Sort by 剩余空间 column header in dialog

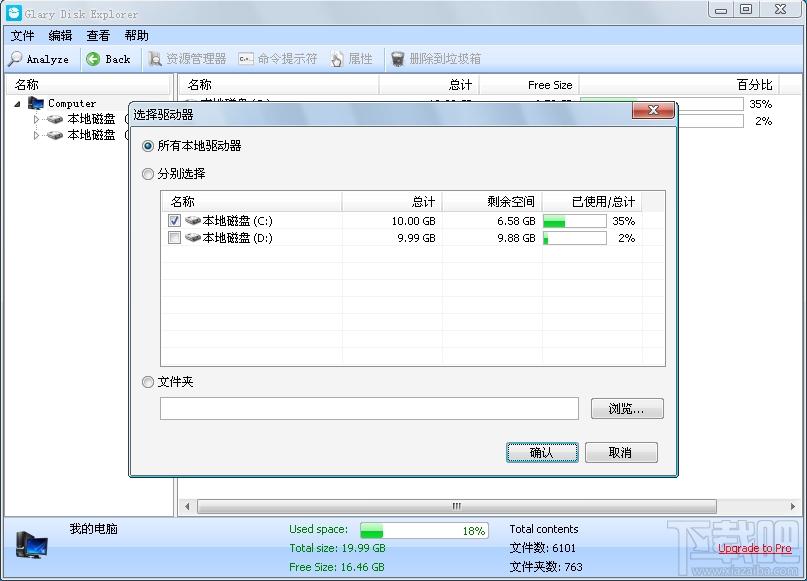[x=492, y=202]
